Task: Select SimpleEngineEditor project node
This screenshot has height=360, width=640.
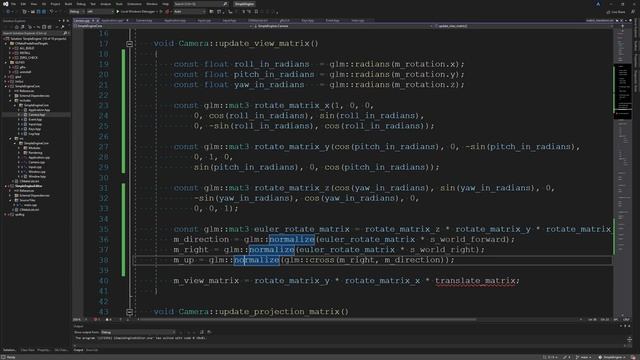Action: click(29, 186)
